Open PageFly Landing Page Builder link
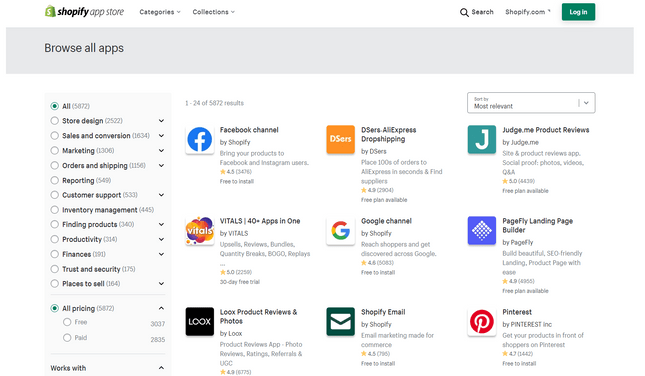The image size is (645, 376). (538, 225)
